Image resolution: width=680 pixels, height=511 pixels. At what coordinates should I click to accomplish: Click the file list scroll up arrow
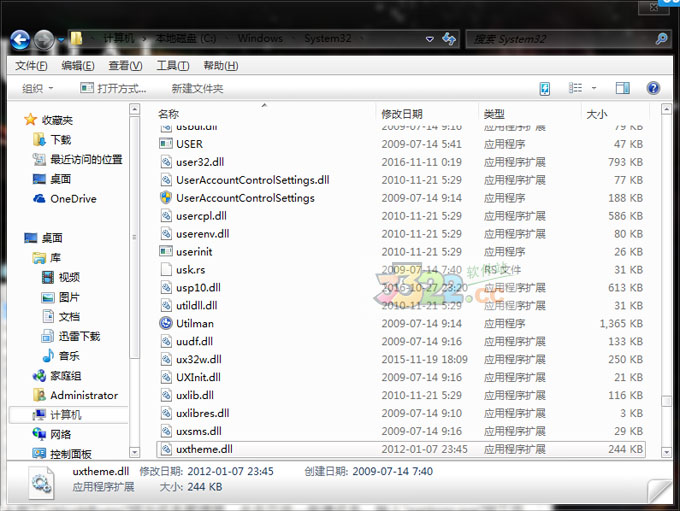(667, 109)
